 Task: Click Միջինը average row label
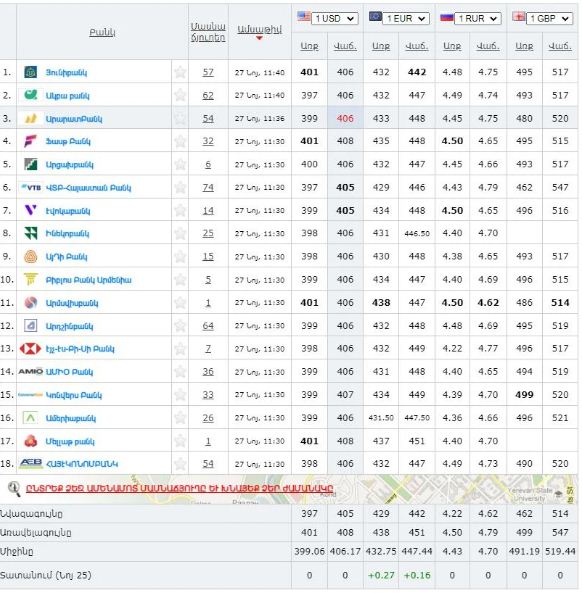coord(17,552)
